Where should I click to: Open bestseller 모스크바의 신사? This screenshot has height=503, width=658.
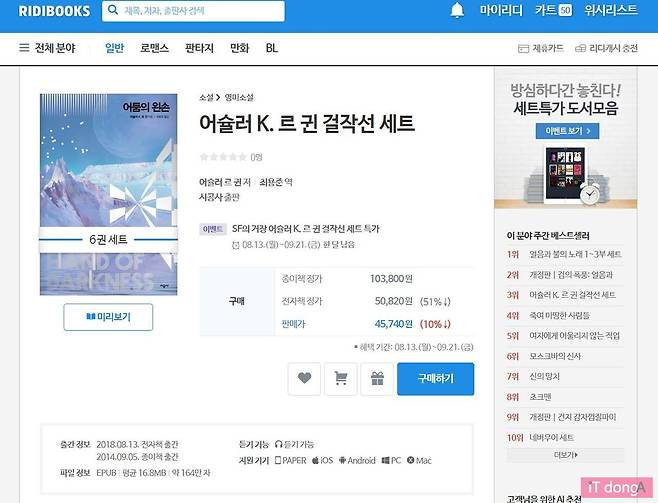point(555,356)
